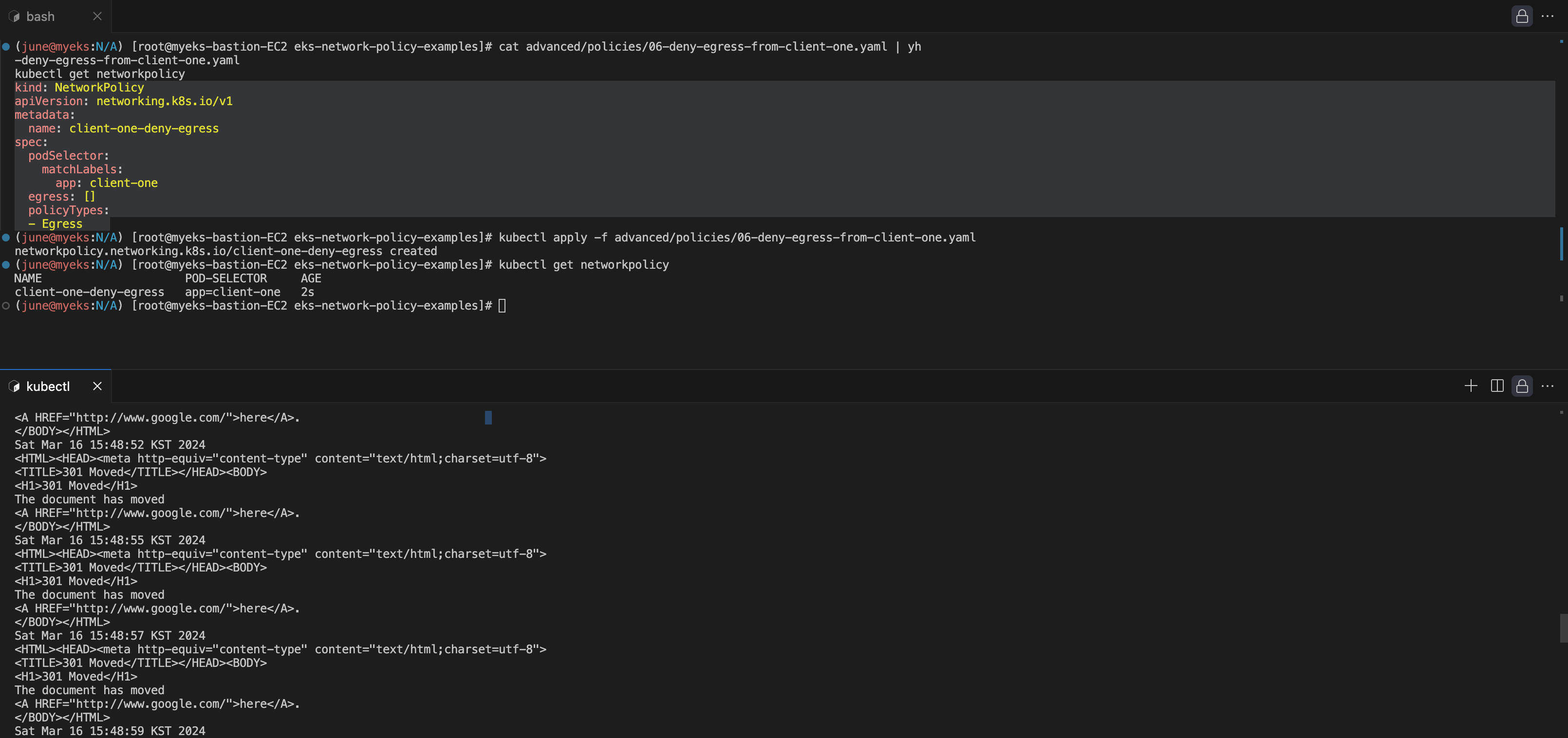Click the 'name: client-one-deny-egress' YAML line
Image resolution: width=1568 pixels, height=738 pixels.
[x=124, y=129]
